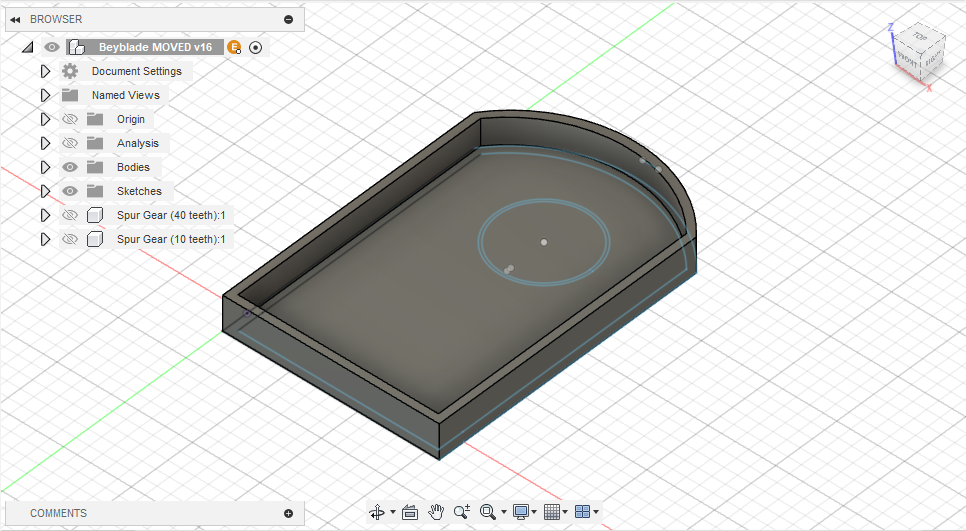Click the Zoom Window/Fit magnifier icon
The width and height of the screenshot is (966, 531).
point(488,512)
